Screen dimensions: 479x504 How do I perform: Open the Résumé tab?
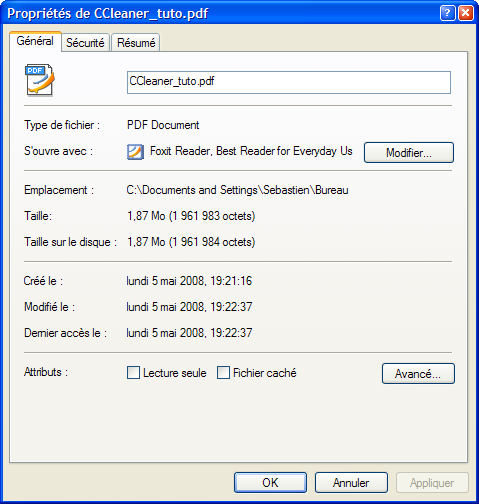click(x=136, y=43)
